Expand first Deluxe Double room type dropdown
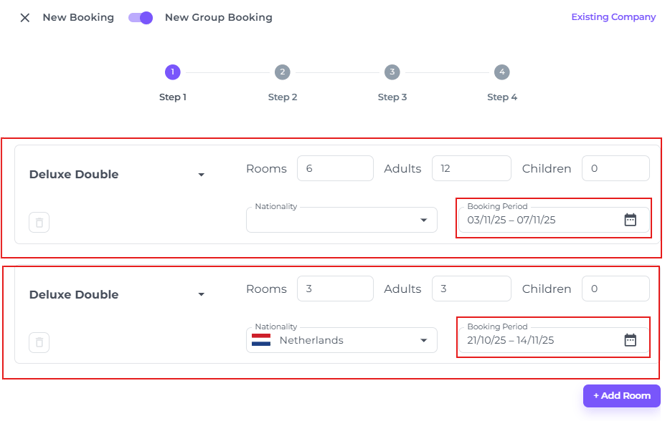The image size is (670, 421). [x=201, y=175]
